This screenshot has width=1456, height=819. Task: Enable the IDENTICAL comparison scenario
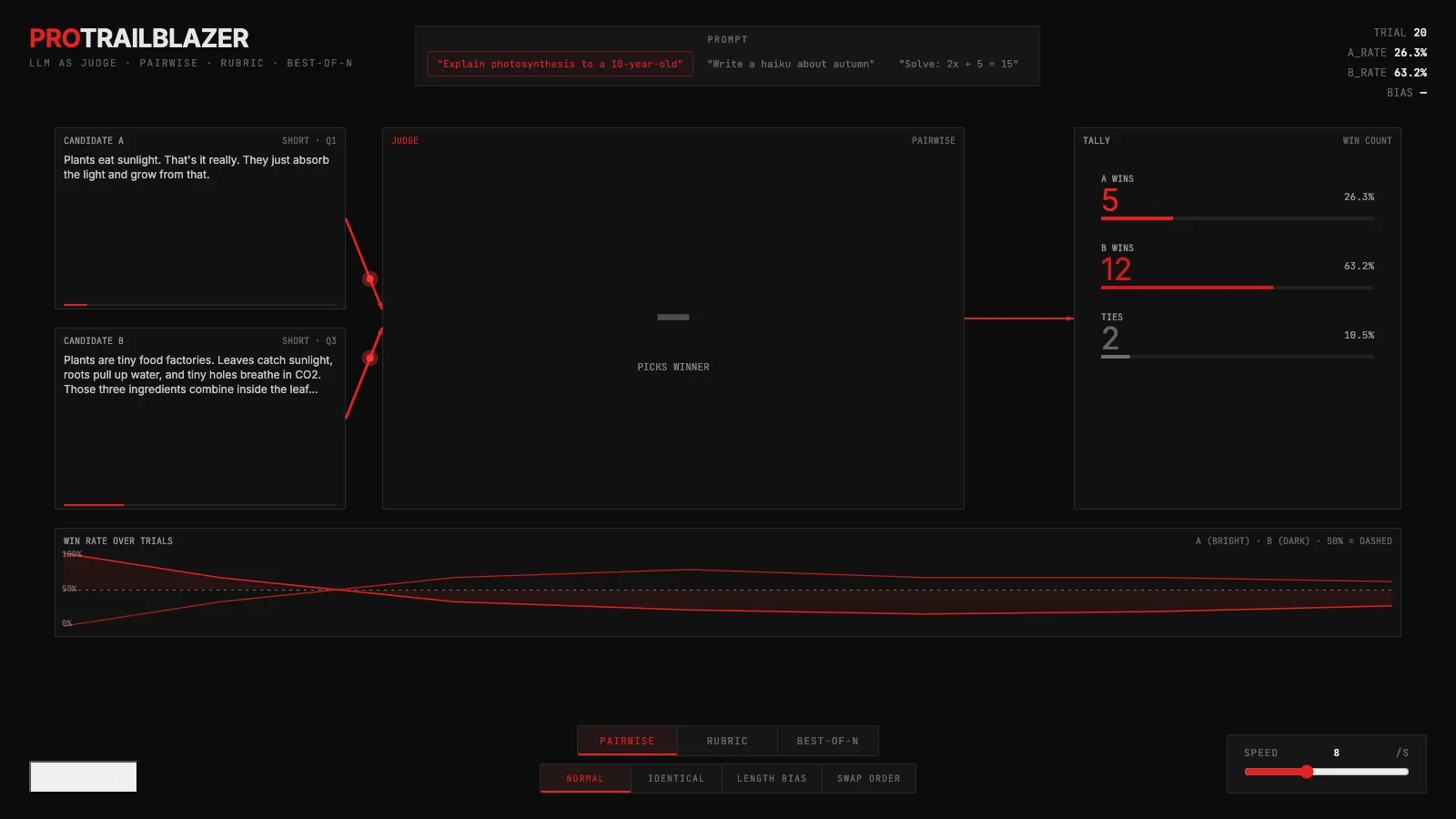(x=675, y=778)
